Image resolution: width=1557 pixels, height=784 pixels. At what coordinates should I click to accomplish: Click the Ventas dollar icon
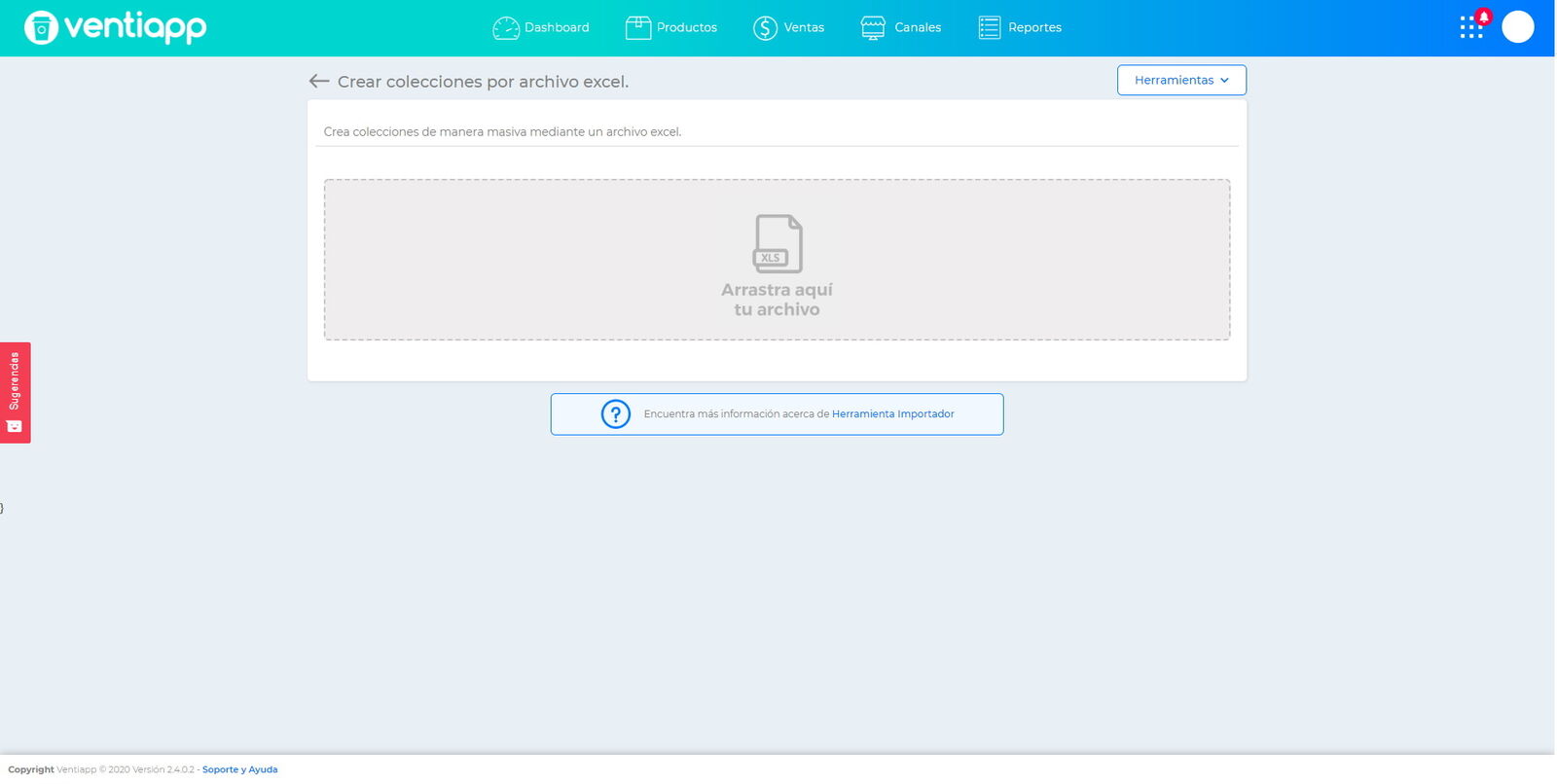(x=766, y=28)
